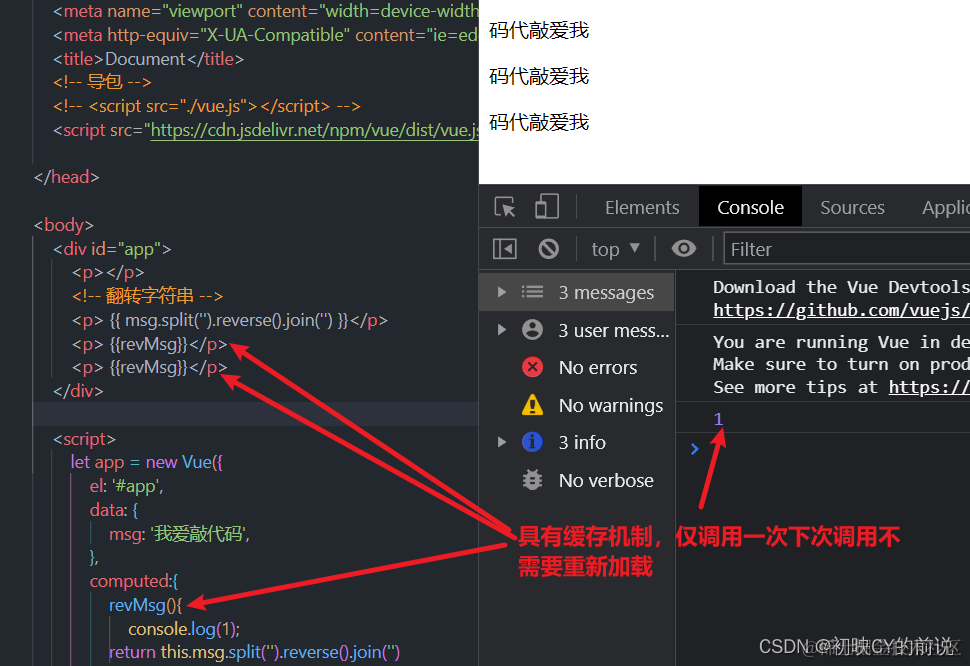
Task: Select the msg: '我爱敲代码' line
Action: coord(179,534)
